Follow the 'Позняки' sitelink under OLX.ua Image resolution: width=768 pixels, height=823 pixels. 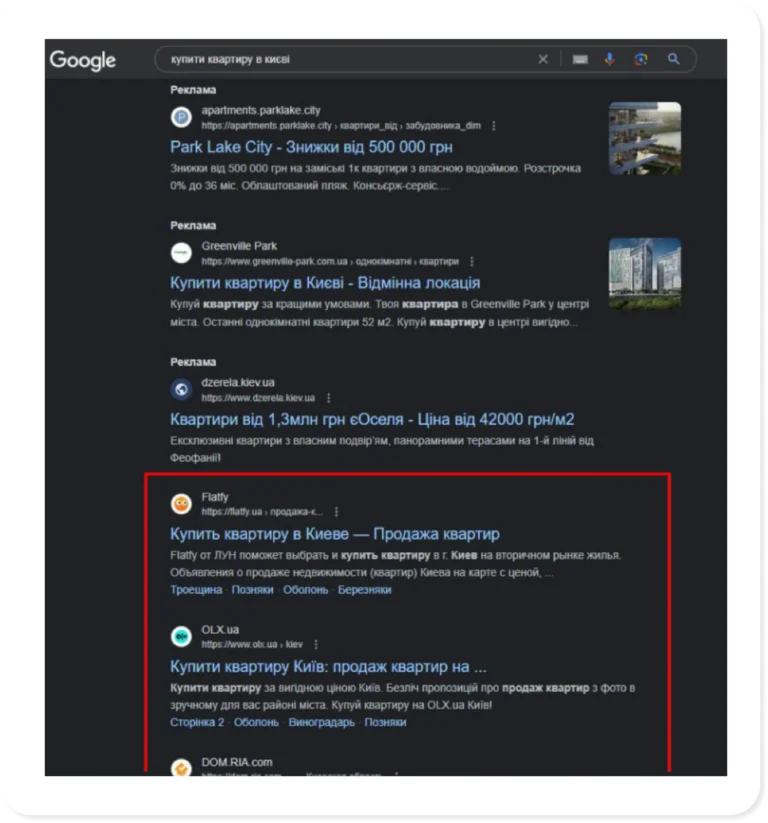coord(385,723)
